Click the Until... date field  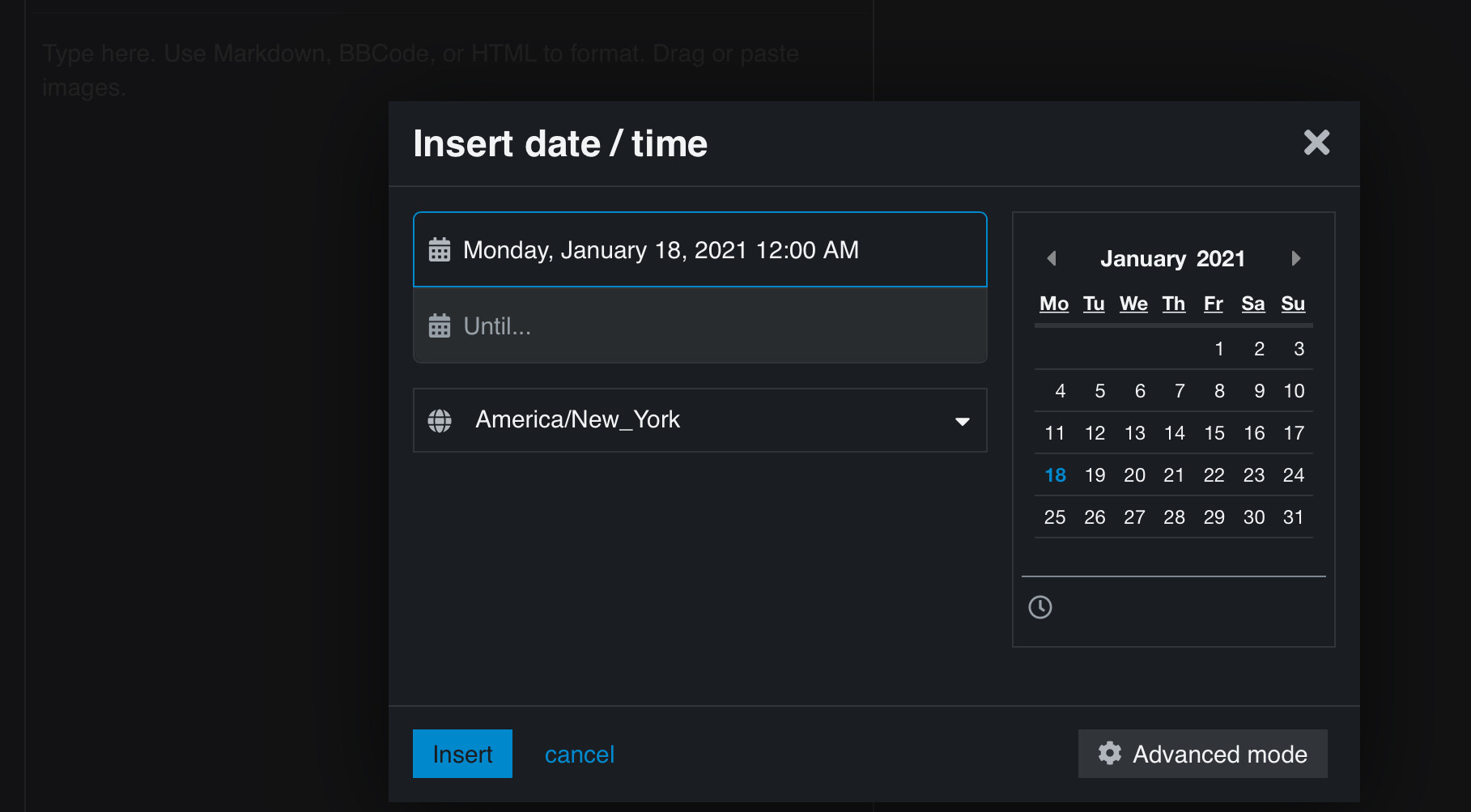(699, 326)
